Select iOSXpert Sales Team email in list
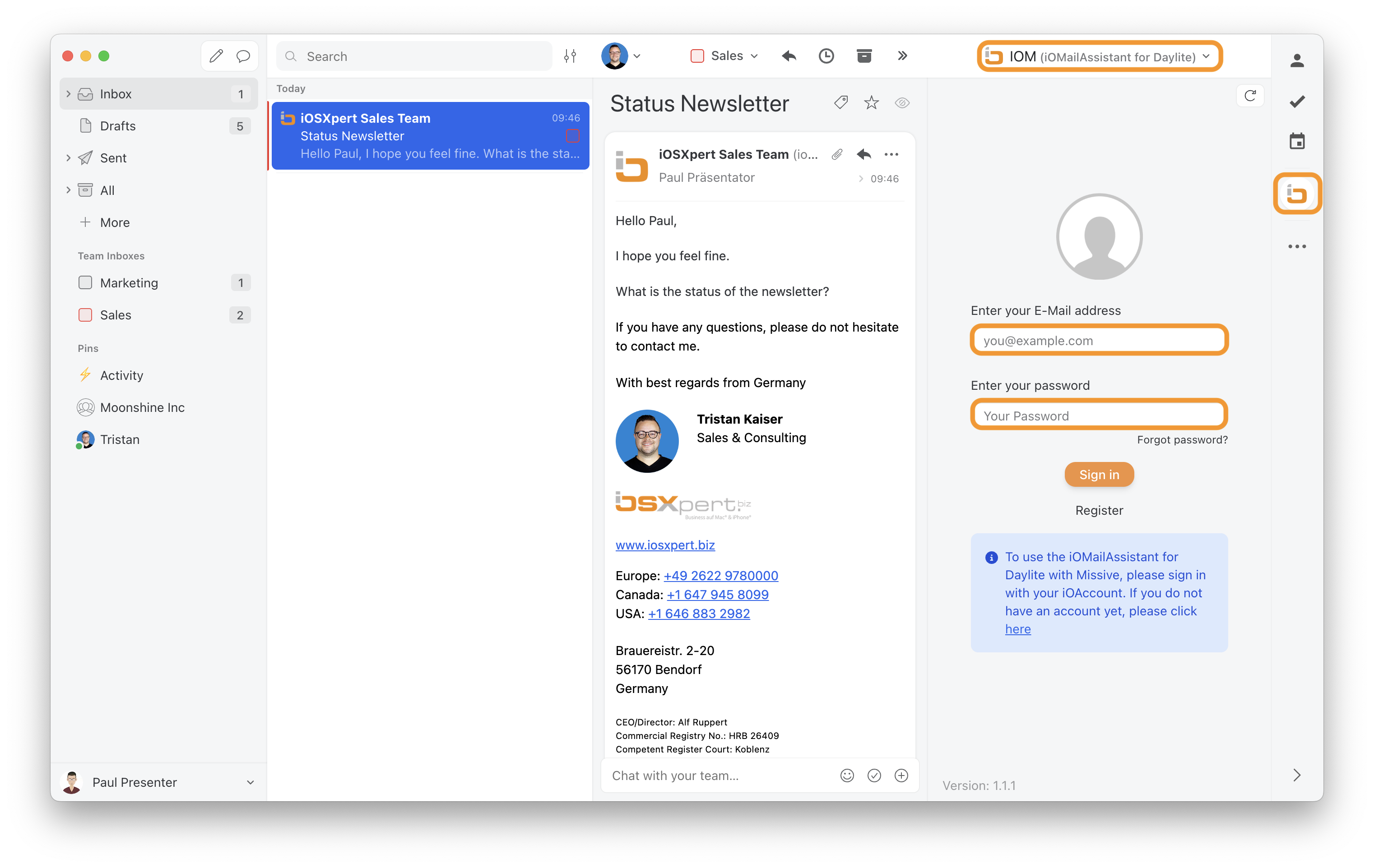 pos(430,136)
